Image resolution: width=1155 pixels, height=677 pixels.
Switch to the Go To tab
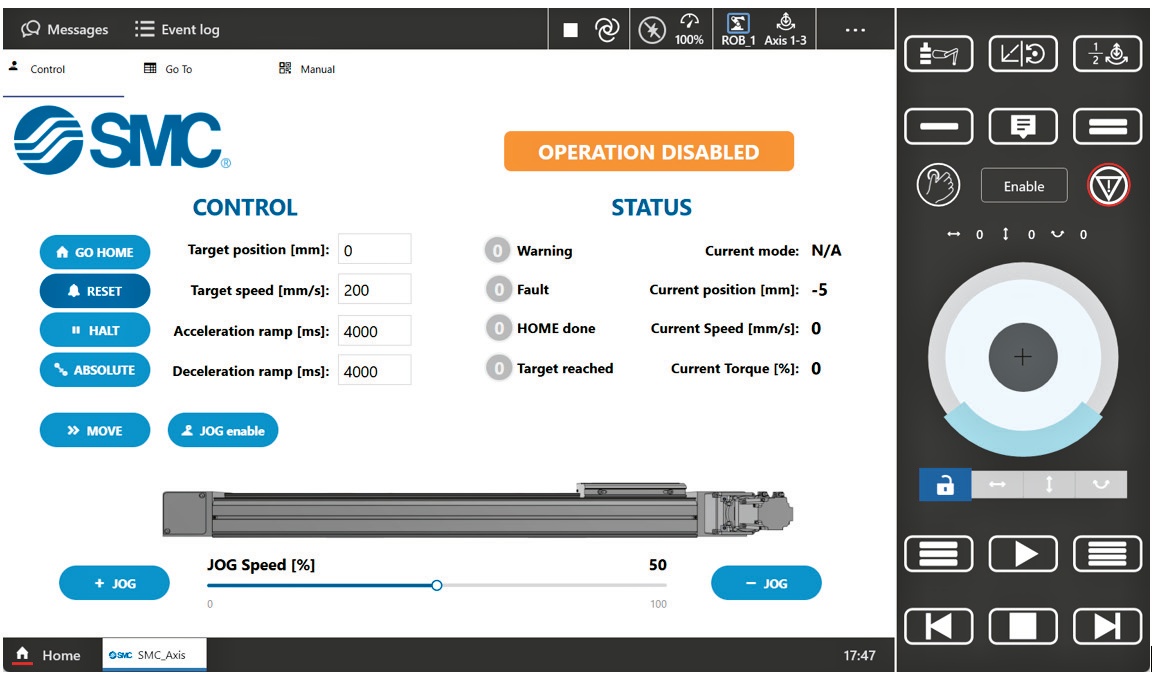coord(168,69)
